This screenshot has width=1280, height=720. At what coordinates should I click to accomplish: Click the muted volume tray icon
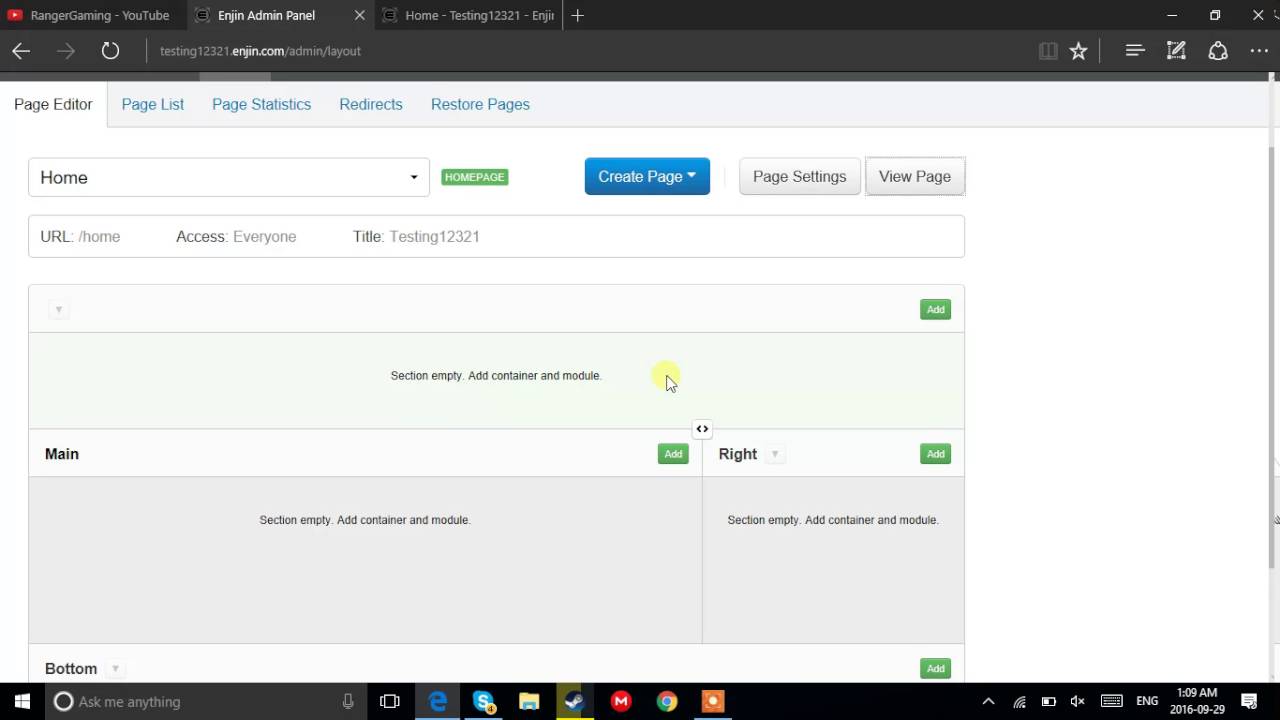(x=1078, y=702)
